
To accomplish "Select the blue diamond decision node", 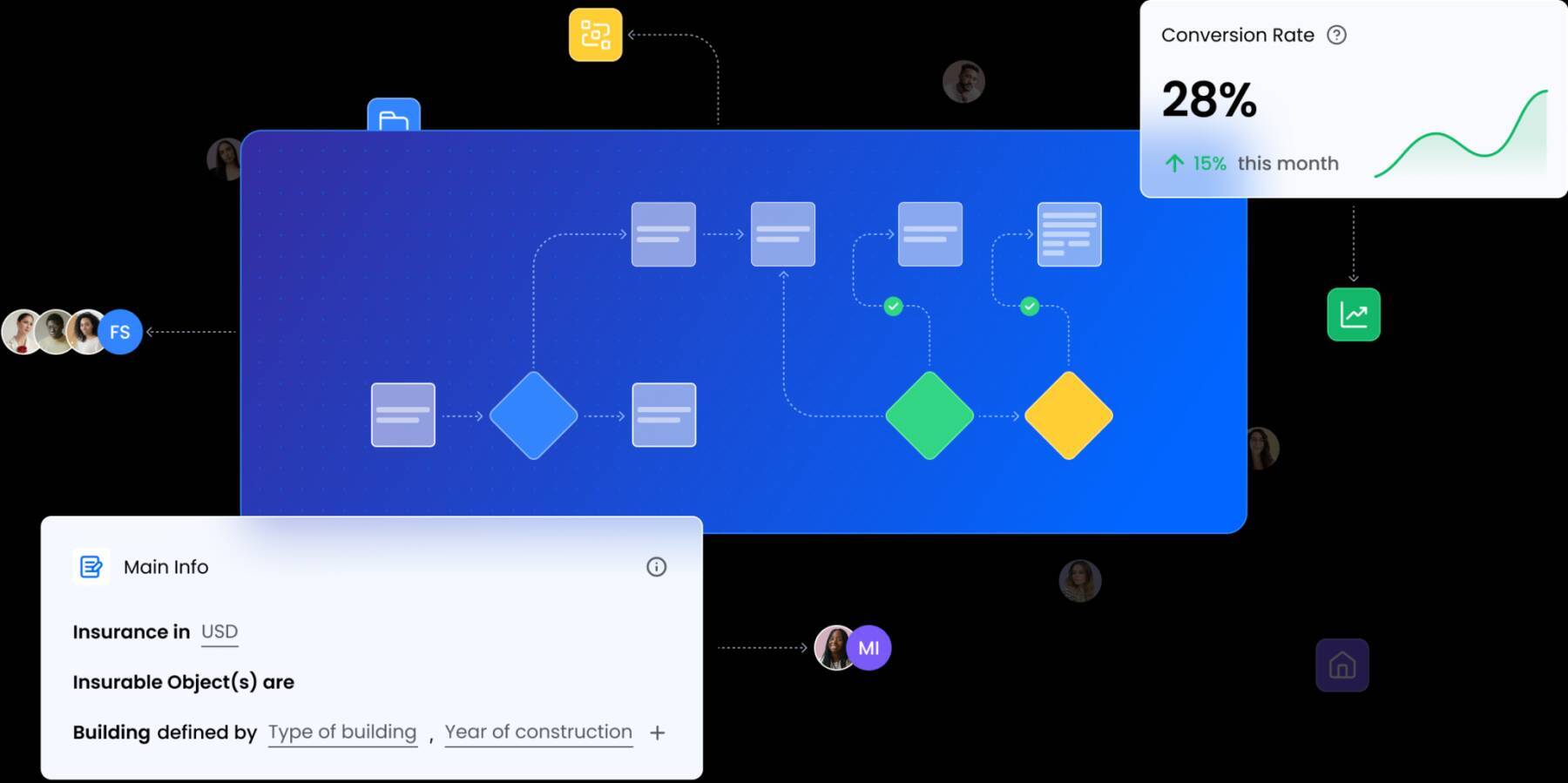I will coord(533,415).
